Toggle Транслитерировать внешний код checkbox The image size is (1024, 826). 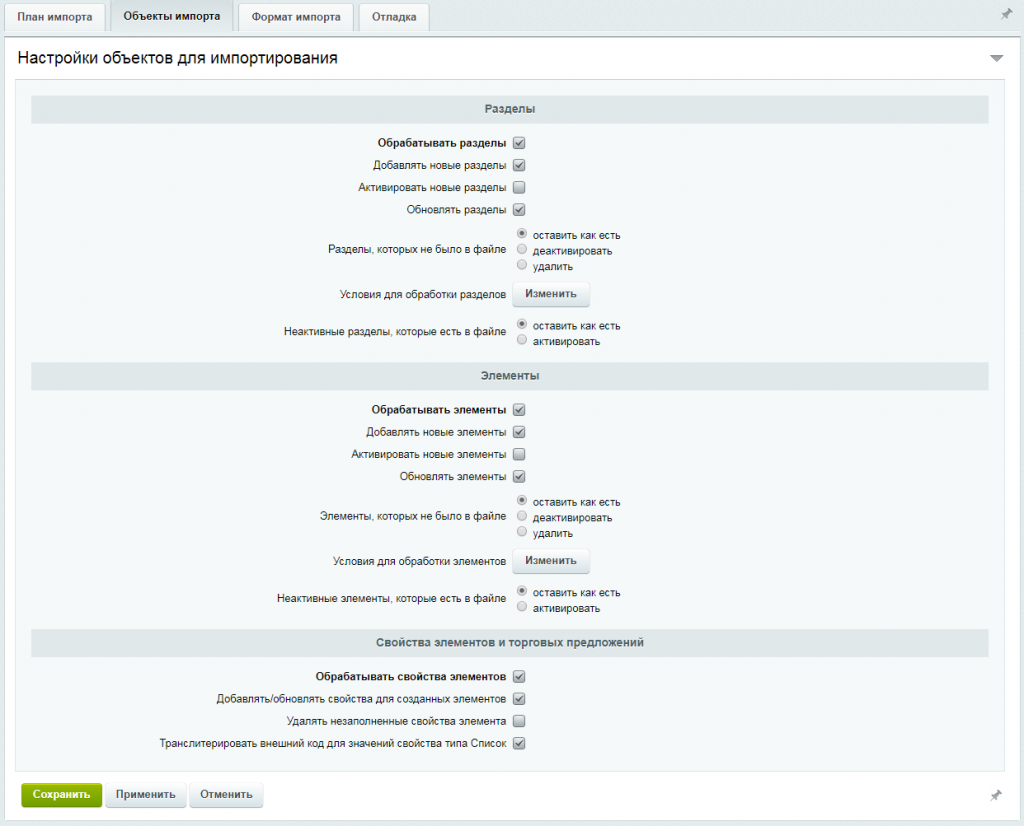click(x=519, y=743)
